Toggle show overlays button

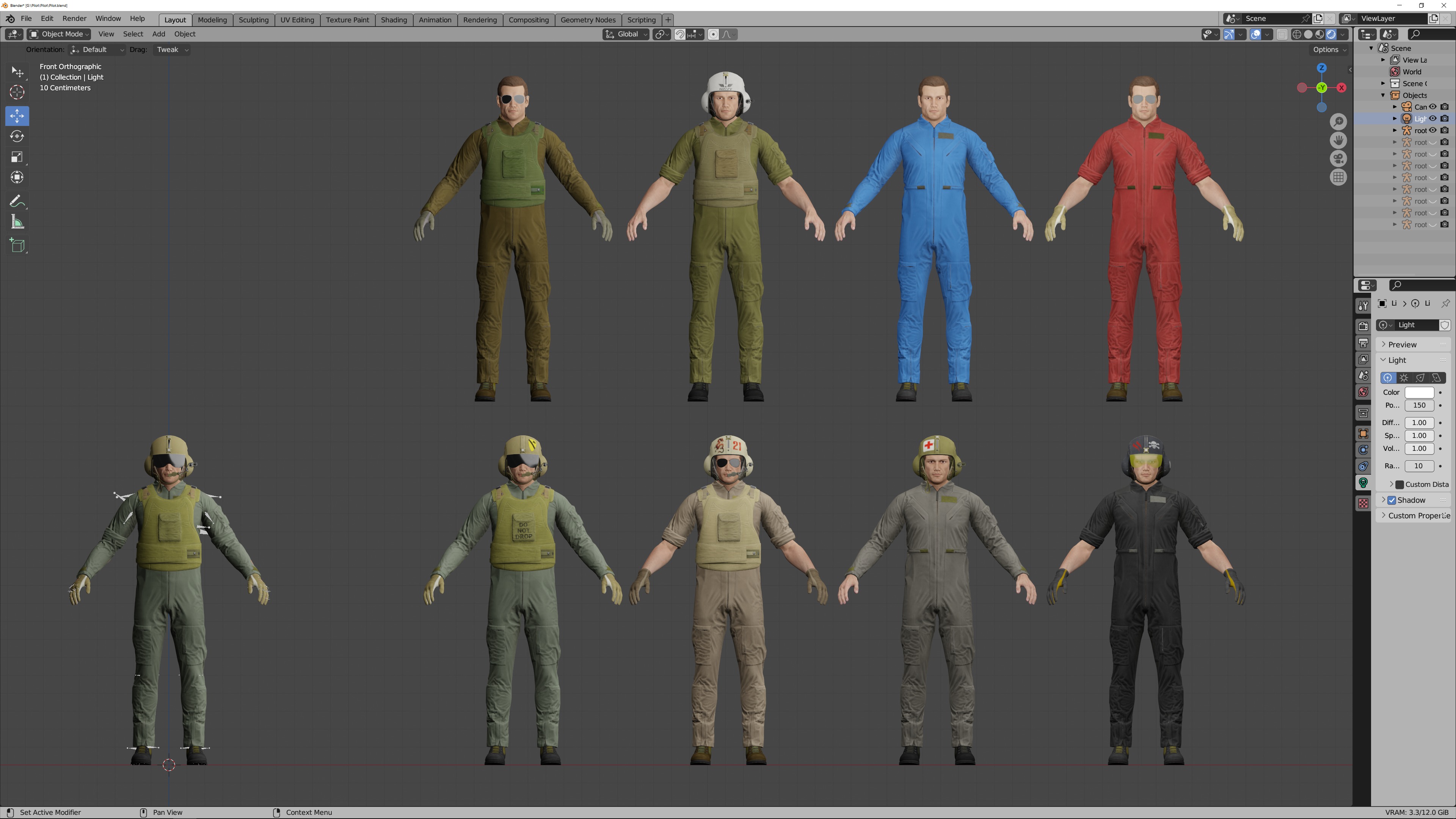tap(1255, 35)
